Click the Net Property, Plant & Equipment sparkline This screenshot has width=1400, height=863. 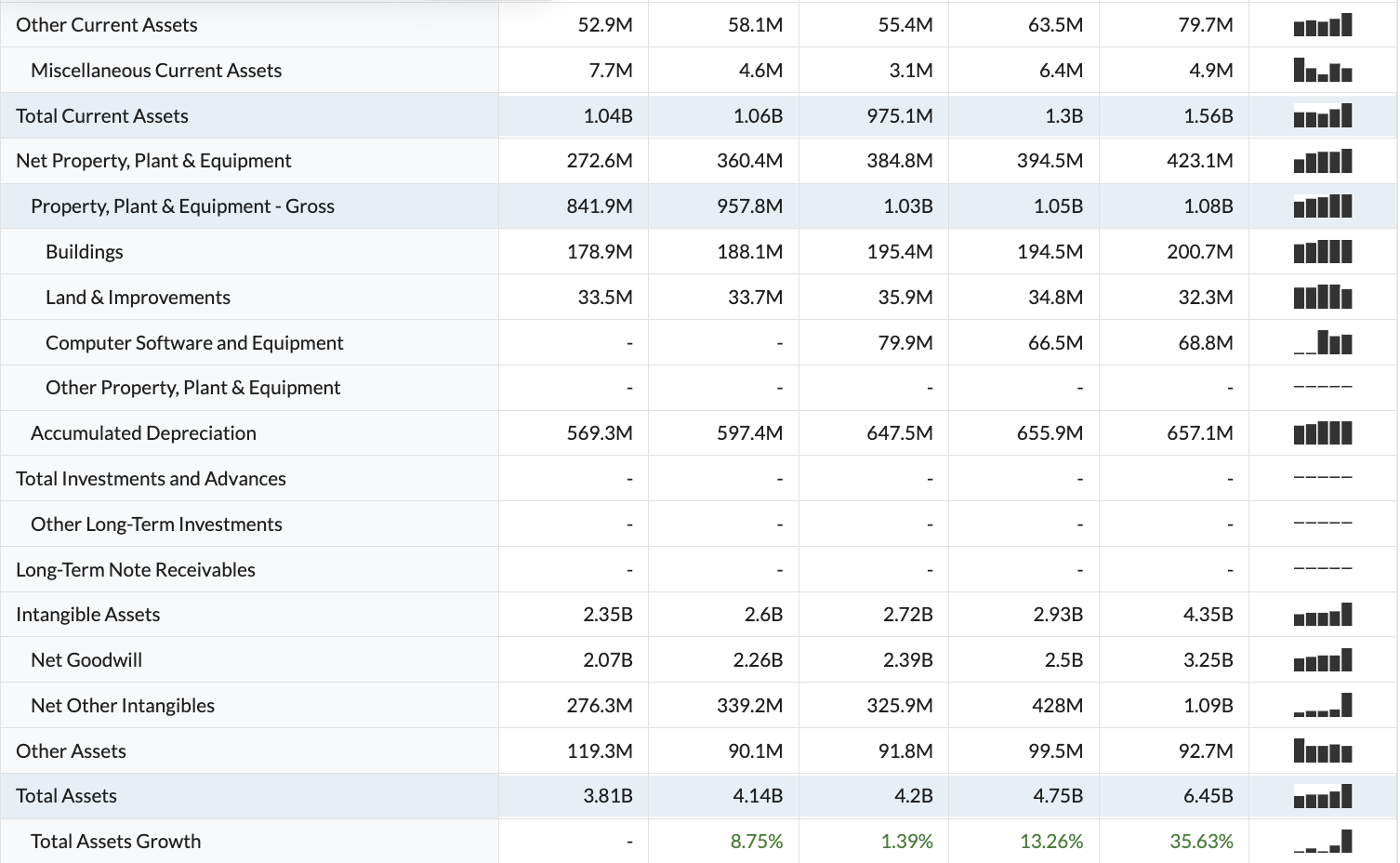click(1323, 161)
